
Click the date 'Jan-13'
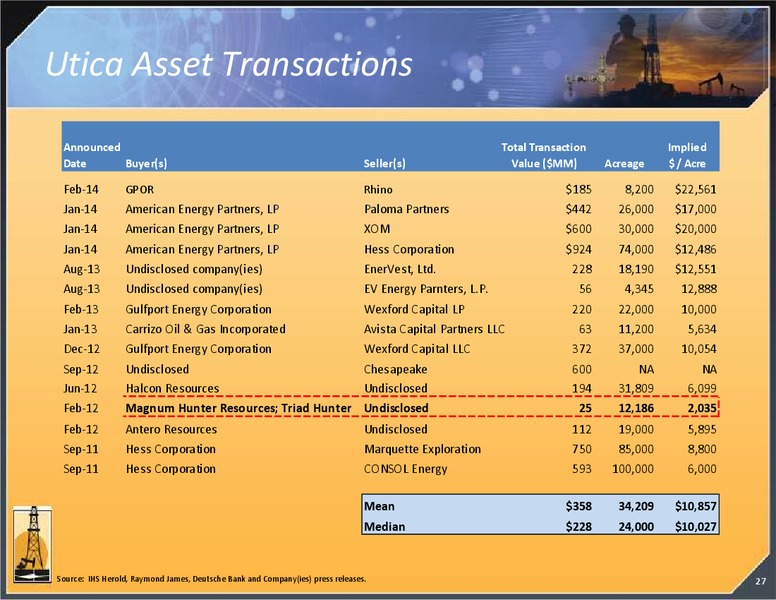80,329
